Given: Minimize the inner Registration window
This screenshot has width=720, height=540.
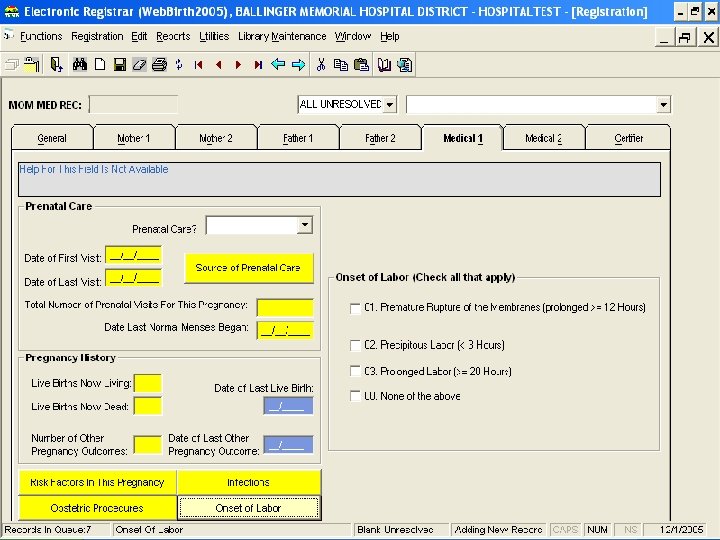Looking at the screenshot, I should 664,37.
